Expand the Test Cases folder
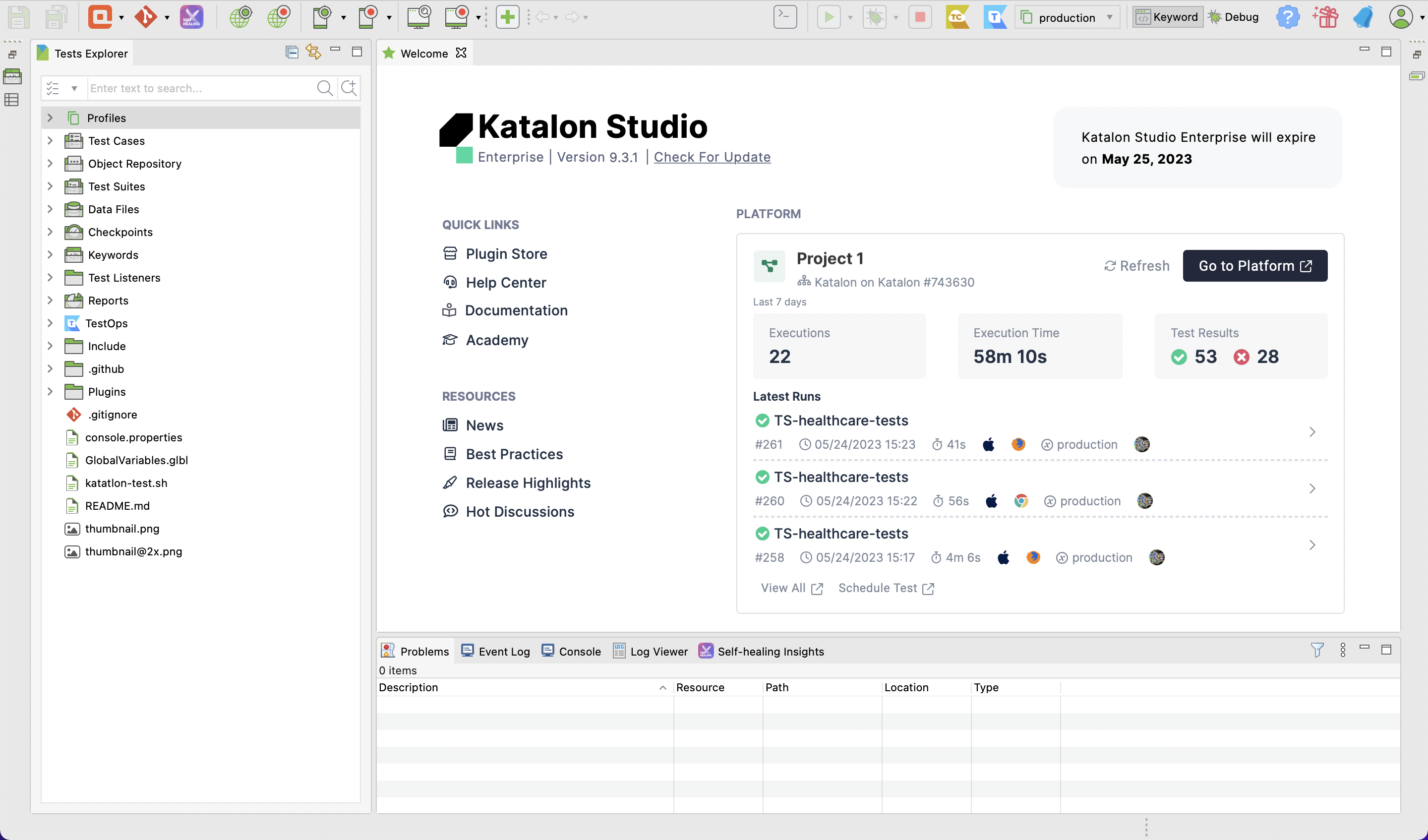 click(x=50, y=140)
